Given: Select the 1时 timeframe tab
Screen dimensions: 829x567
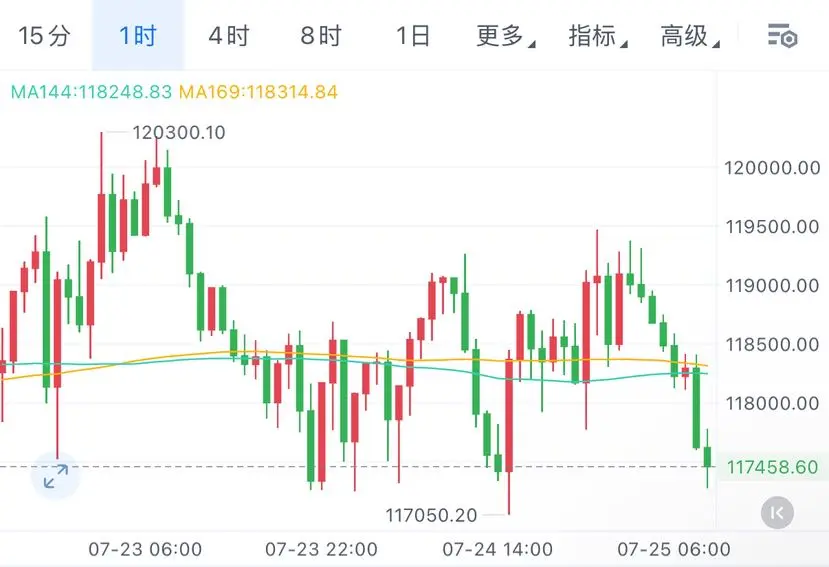Looking at the screenshot, I should [x=138, y=36].
